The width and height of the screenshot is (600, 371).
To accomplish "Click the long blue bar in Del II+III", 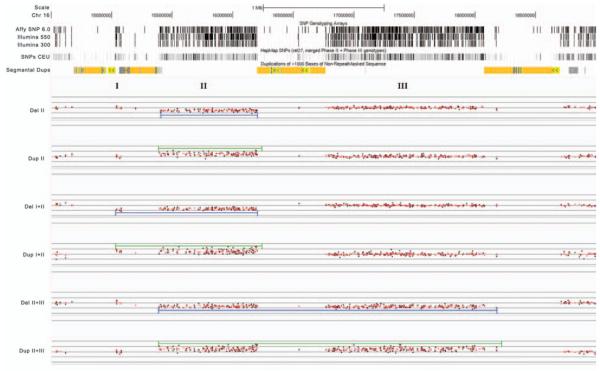I will tap(328, 311).
